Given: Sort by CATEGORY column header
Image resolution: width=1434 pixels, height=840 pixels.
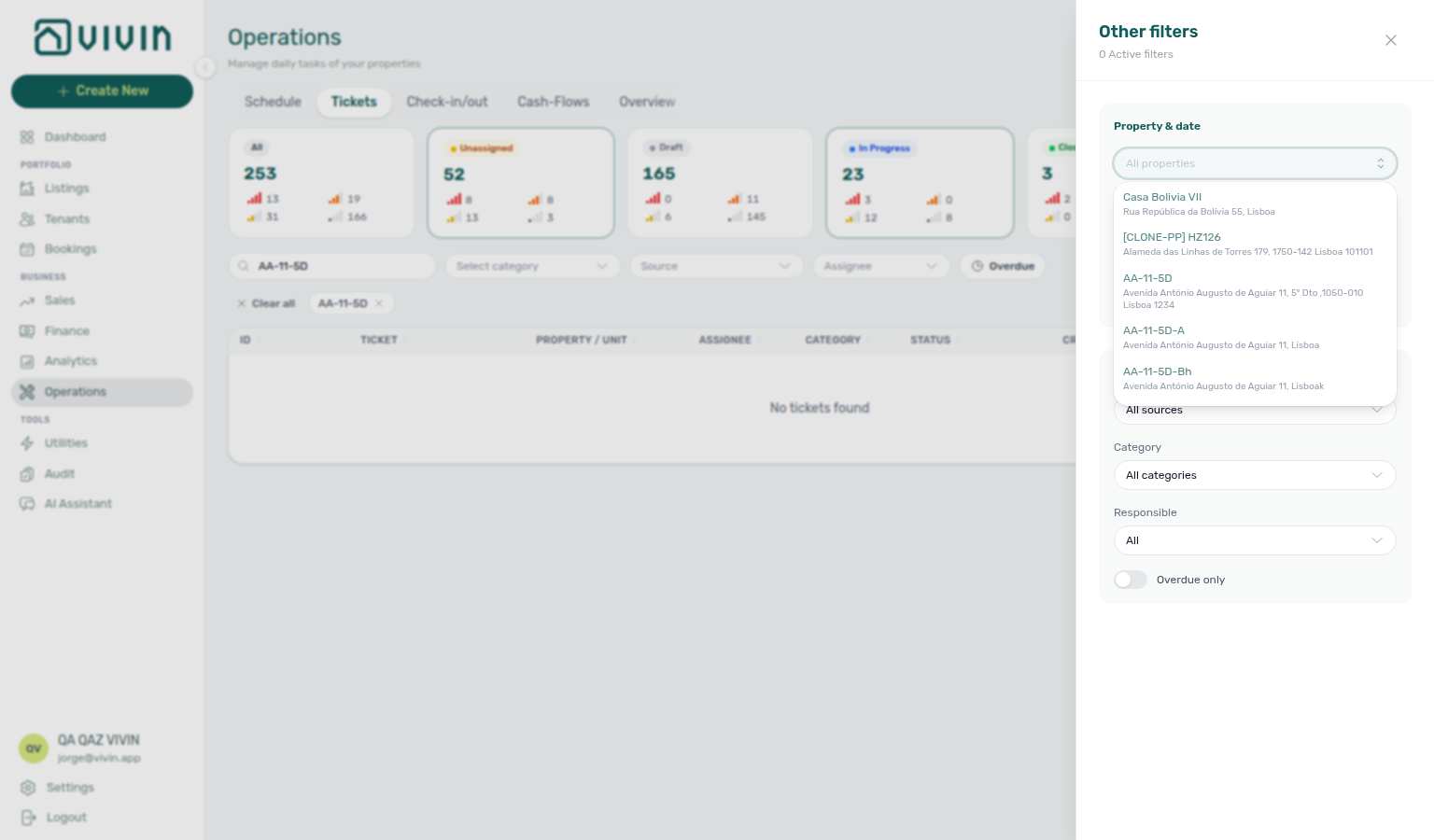Looking at the screenshot, I should click(x=834, y=340).
